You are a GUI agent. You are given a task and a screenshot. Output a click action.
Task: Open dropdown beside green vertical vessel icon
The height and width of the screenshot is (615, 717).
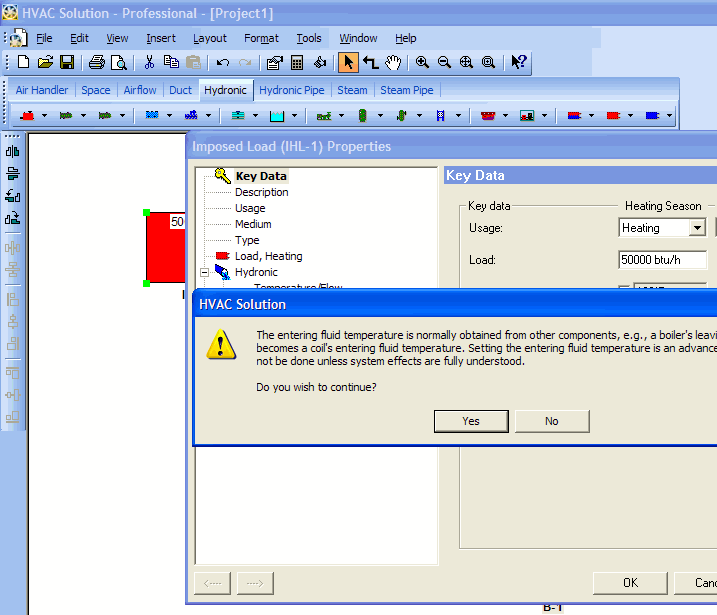pos(380,116)
